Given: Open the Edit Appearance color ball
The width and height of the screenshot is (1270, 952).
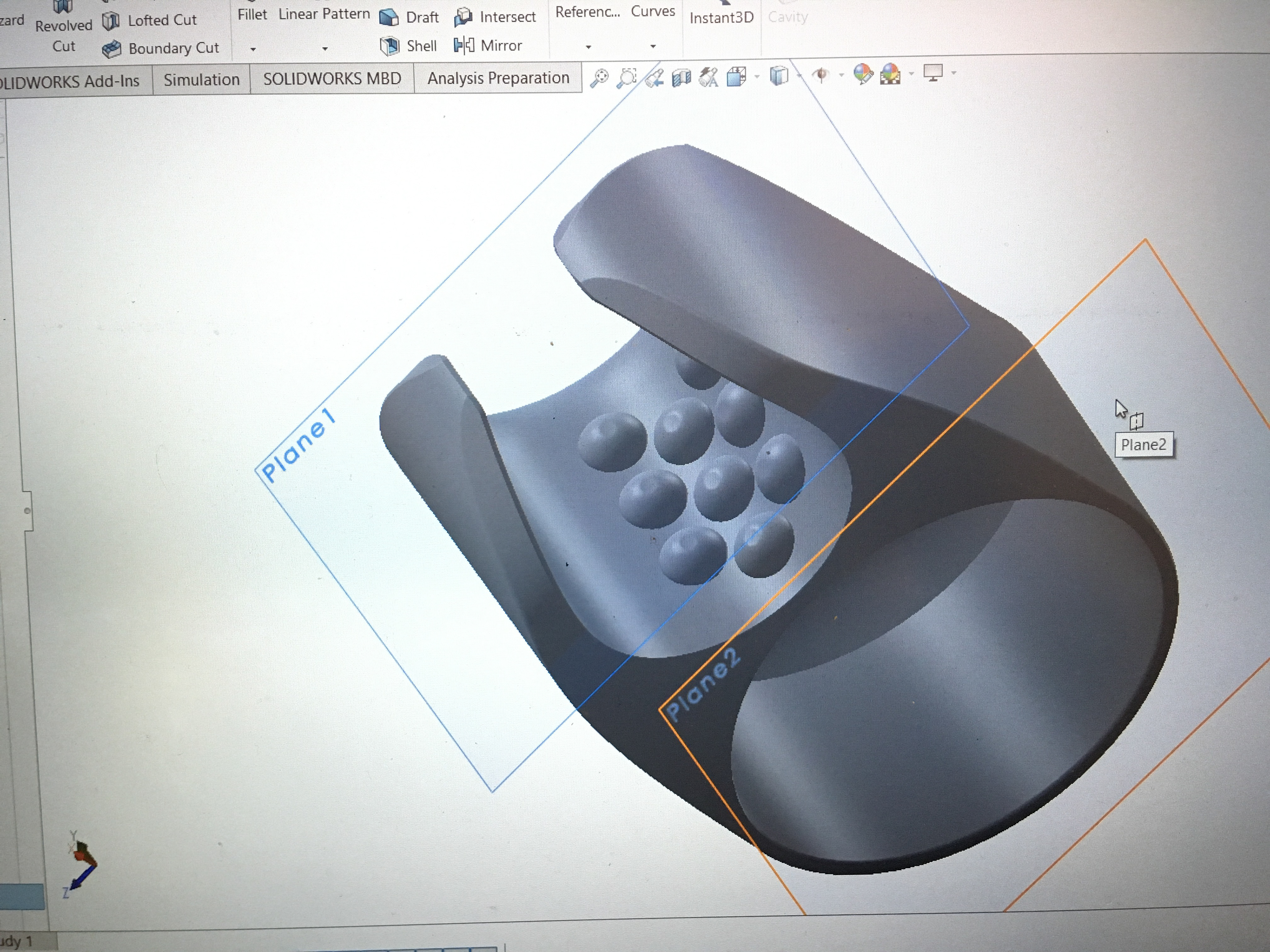Looking at the screenshot, I should [862, 74].
